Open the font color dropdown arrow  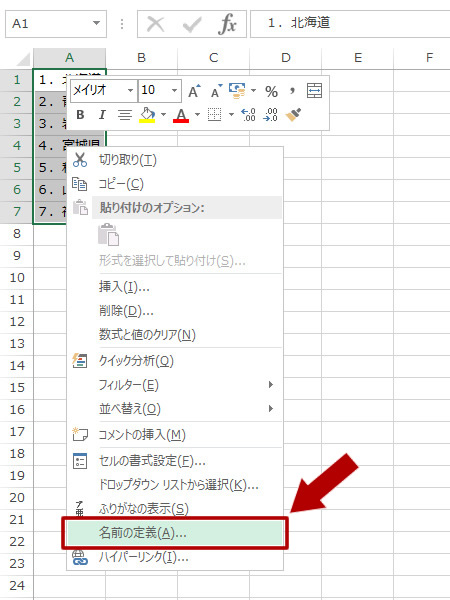coord(197,114)
